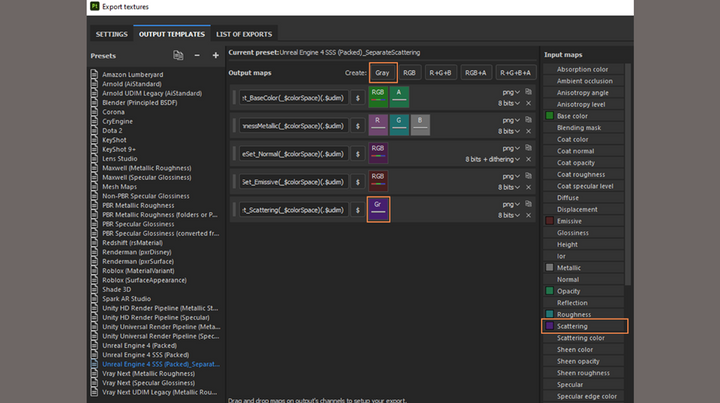Image resolution: width=720 pixels, height=403 pixels.
Task: Select the R channel of RoughnessMetallic map
Action: 378,125
